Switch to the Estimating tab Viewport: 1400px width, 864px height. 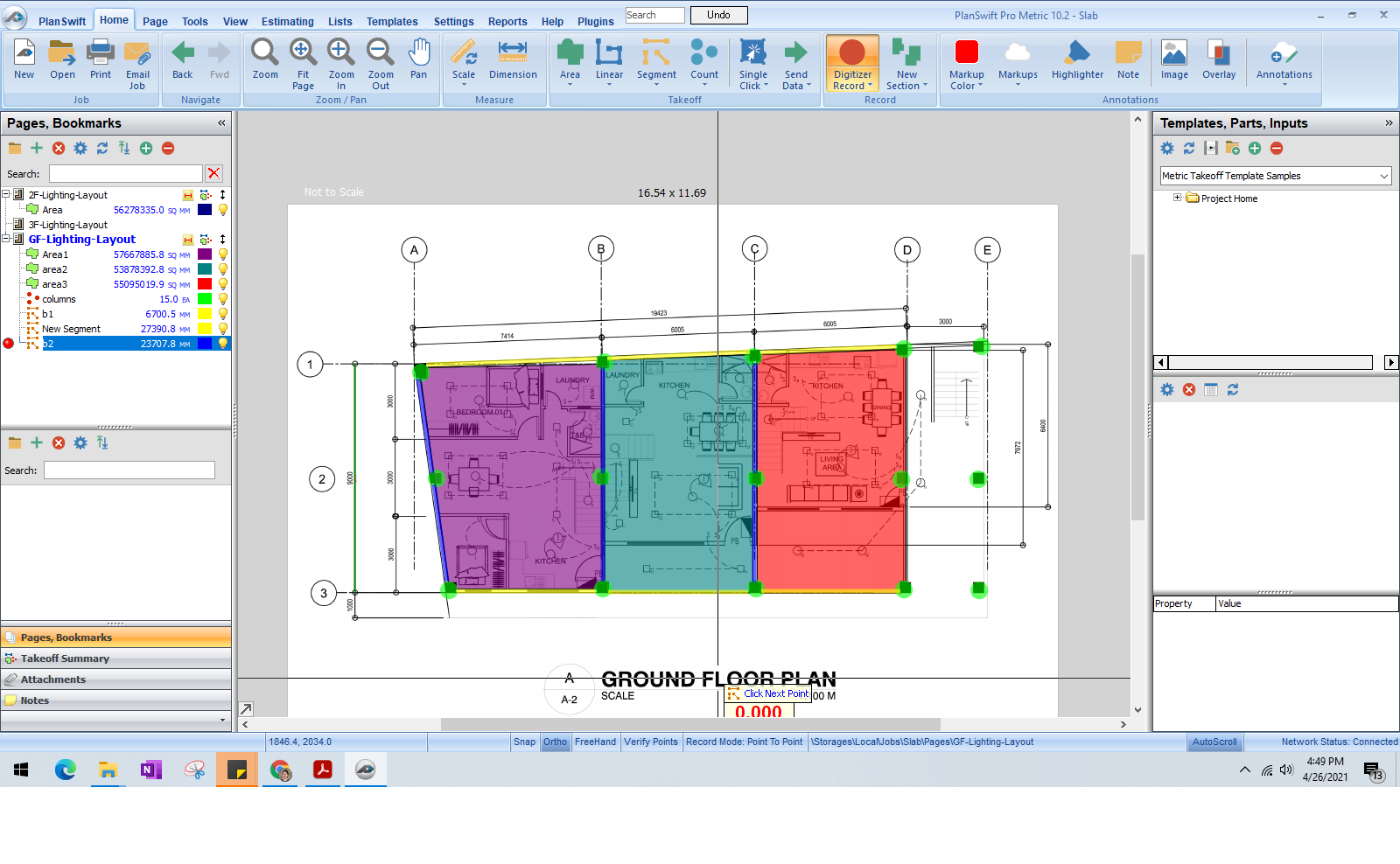(288, 21)
